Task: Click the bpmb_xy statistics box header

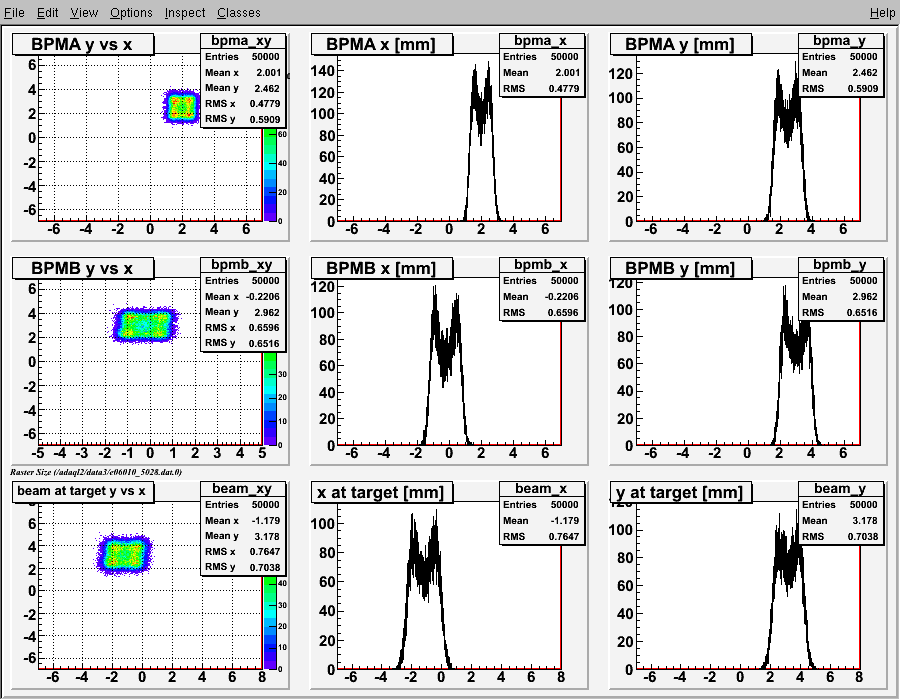Action: tap(242, 265)
